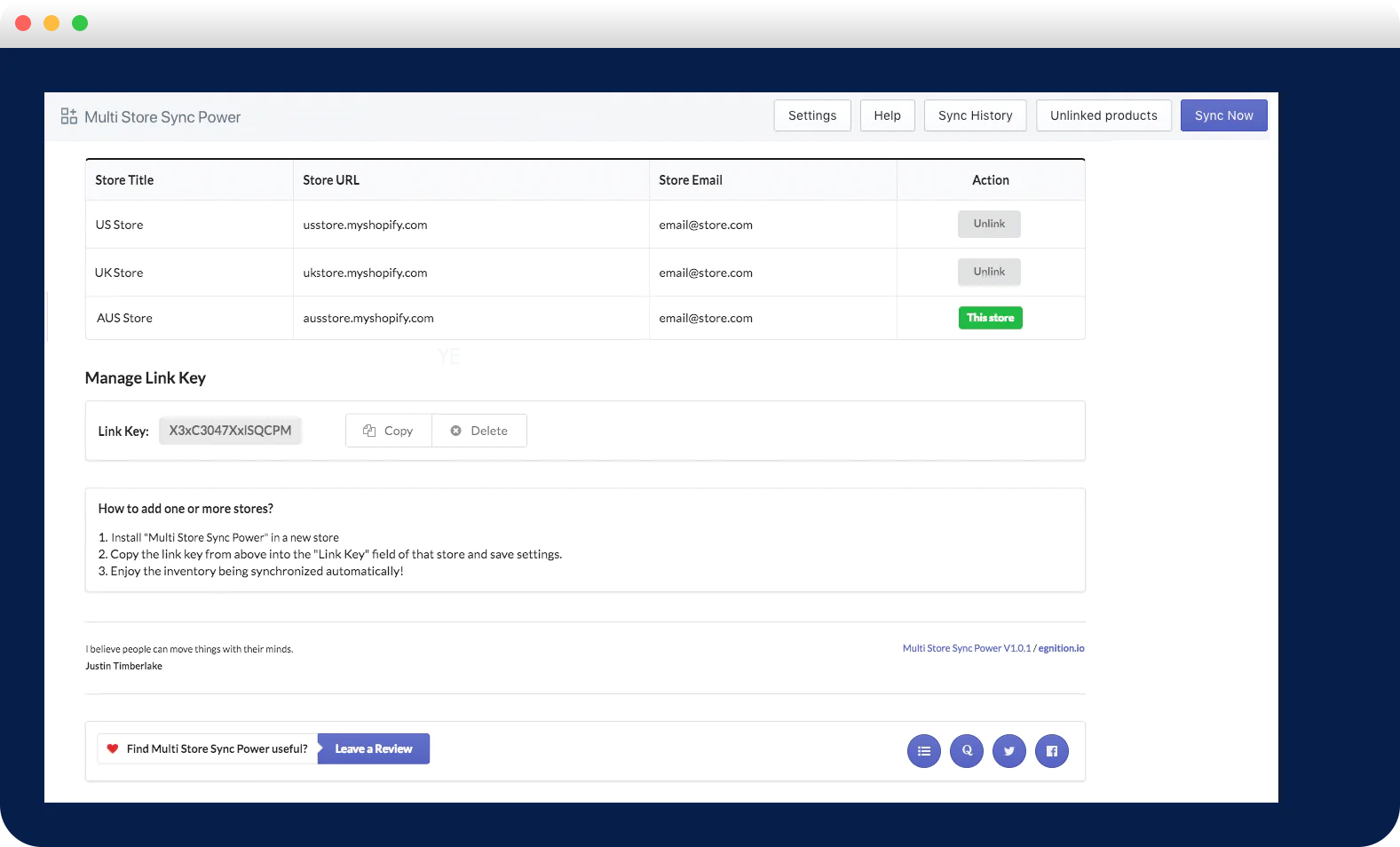1400x847 pixels.
Task: Click the Link Key: label
Action: 123,431
